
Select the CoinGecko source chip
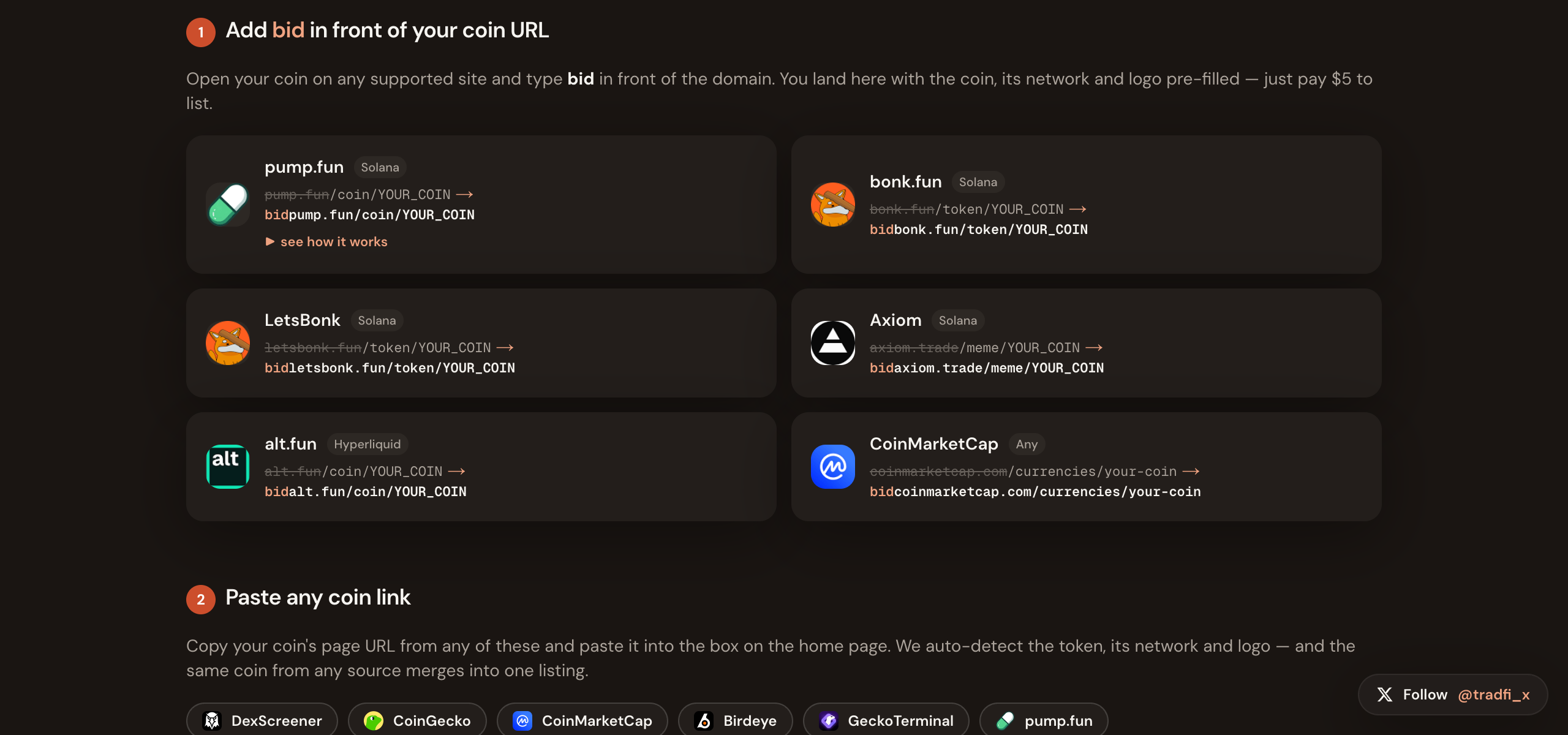coord(417,720)
